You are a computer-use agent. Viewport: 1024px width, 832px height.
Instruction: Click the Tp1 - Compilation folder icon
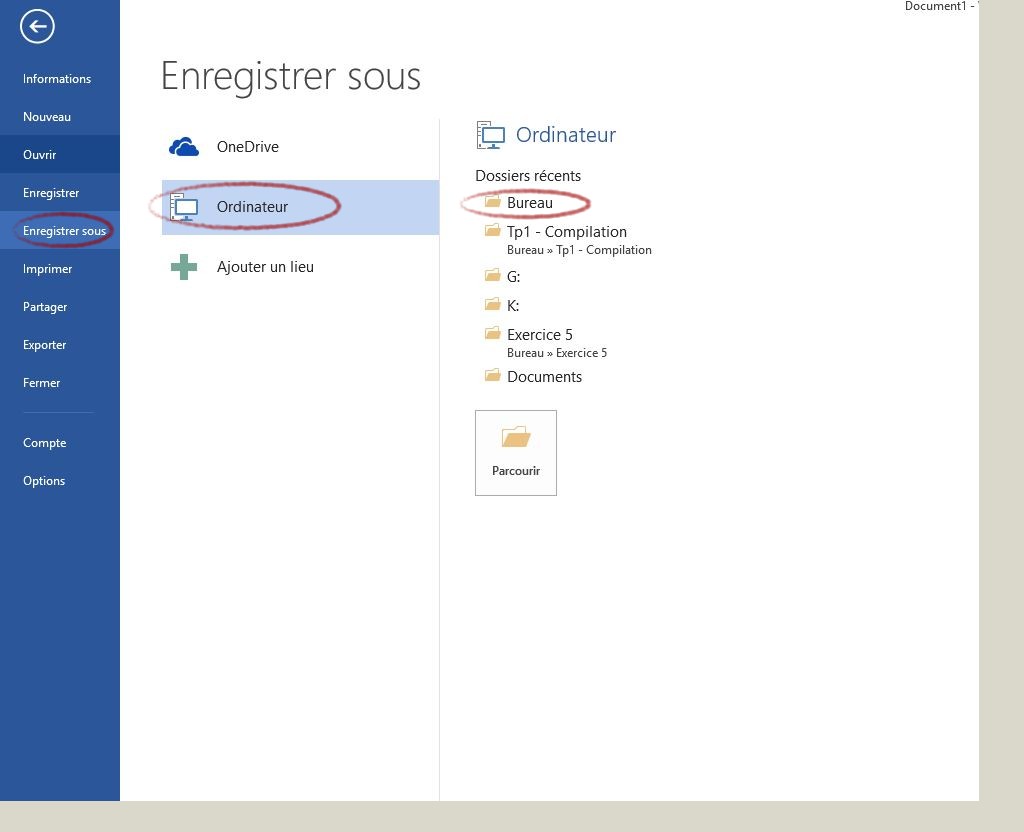click(x=492, y=230)
